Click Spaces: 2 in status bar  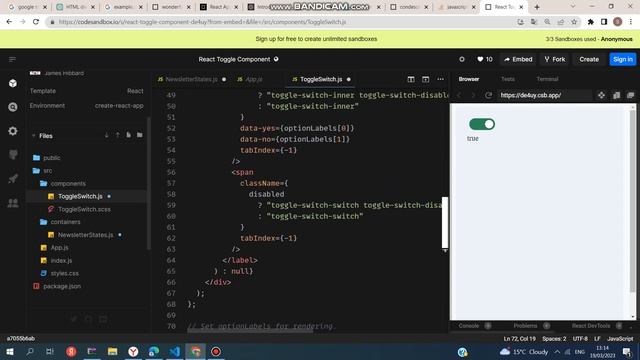(554, 339)
